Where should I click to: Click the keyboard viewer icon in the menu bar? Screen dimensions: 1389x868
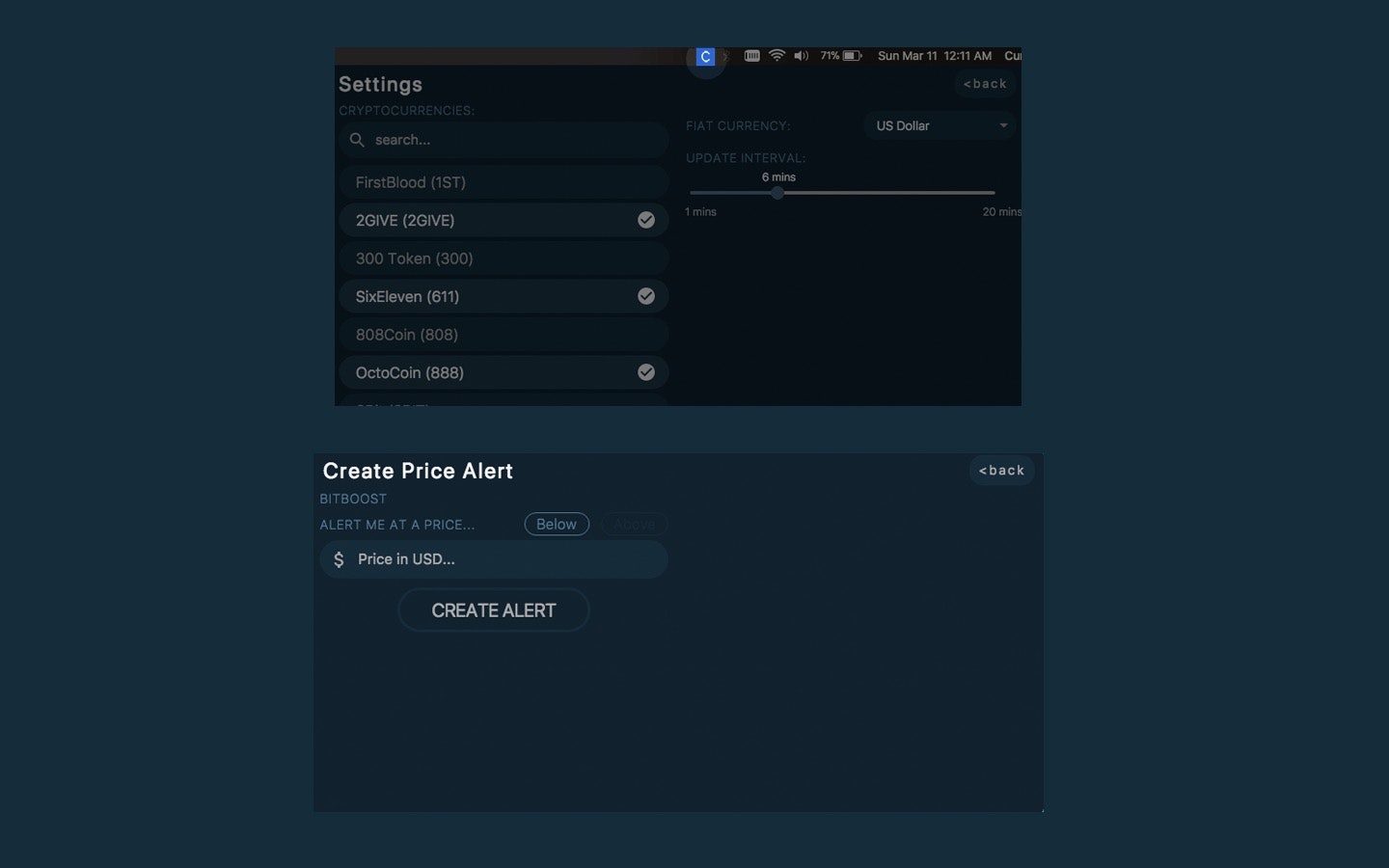tap(751, 55)
